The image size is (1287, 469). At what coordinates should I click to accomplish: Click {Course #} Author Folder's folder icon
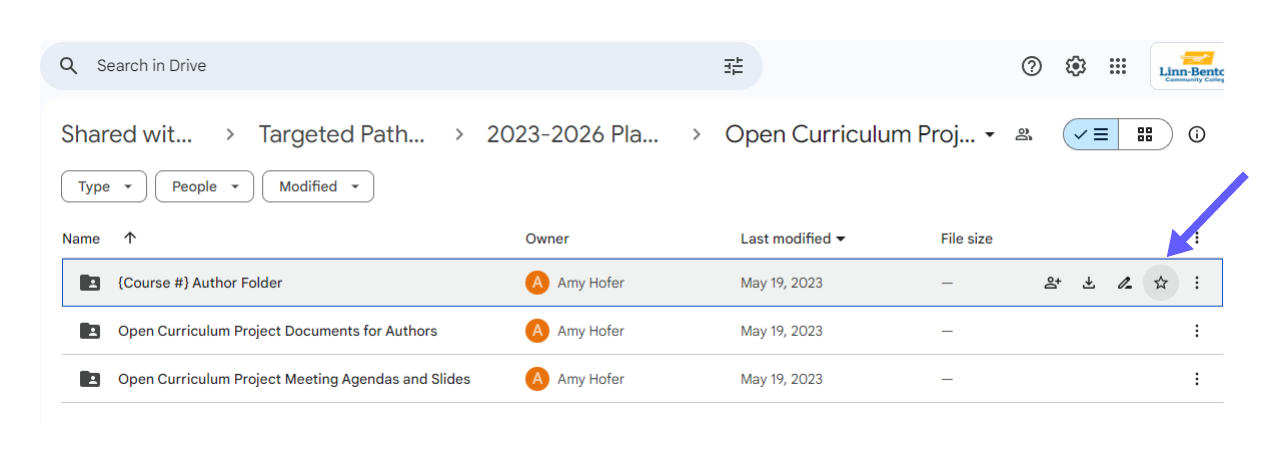90,283
